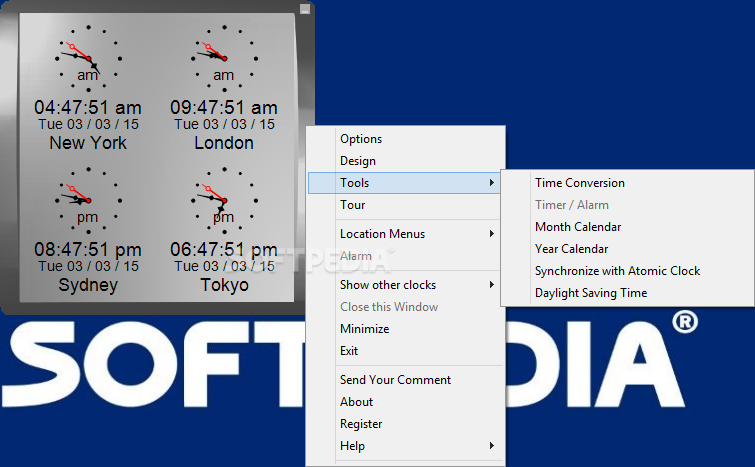The image size is (755, 467).
Task: Select the Design menu entry
Action: tap(406, 161)
